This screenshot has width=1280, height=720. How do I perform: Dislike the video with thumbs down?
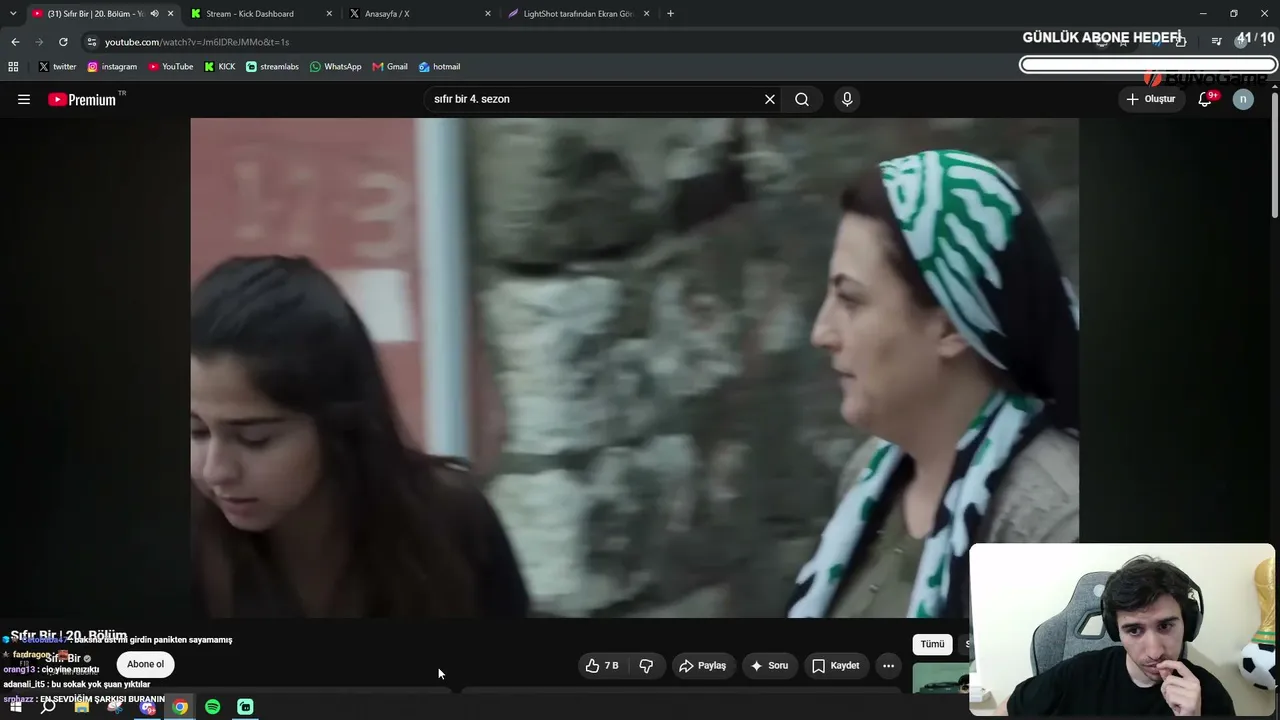click(x=646, y=665)
